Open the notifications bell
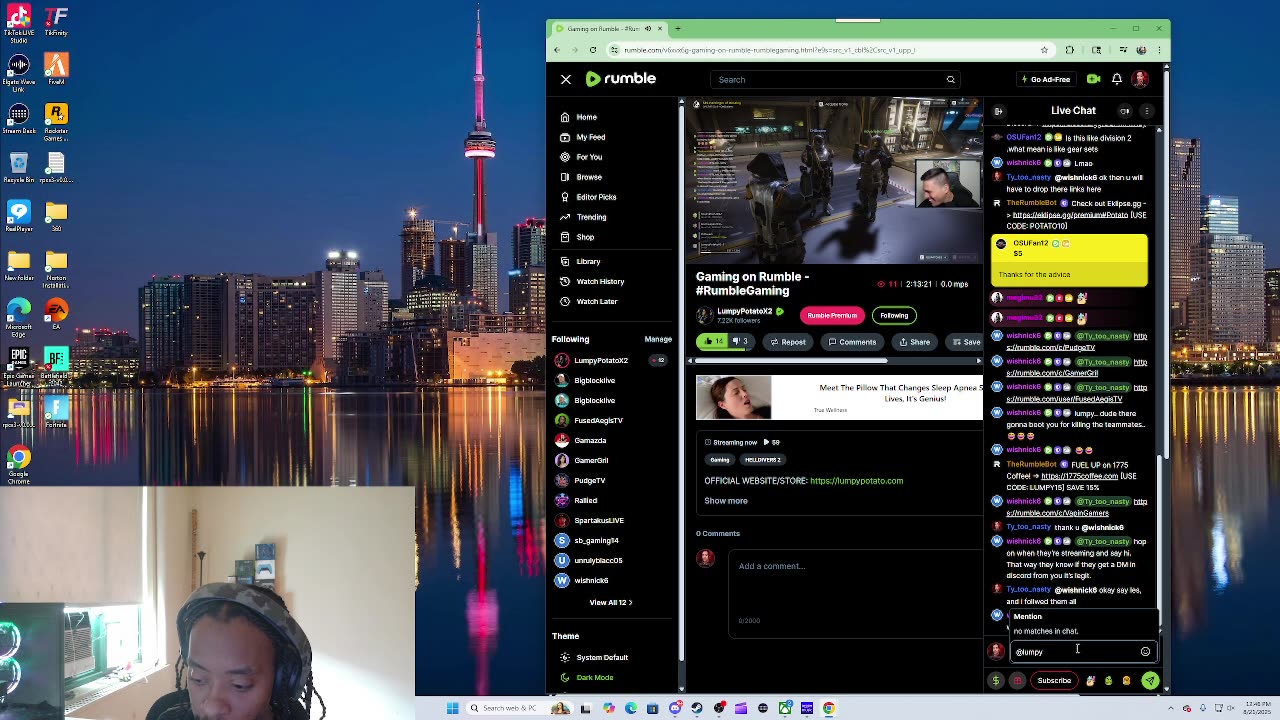Viewport: 1280px width, 720px height. [1117, 79]
